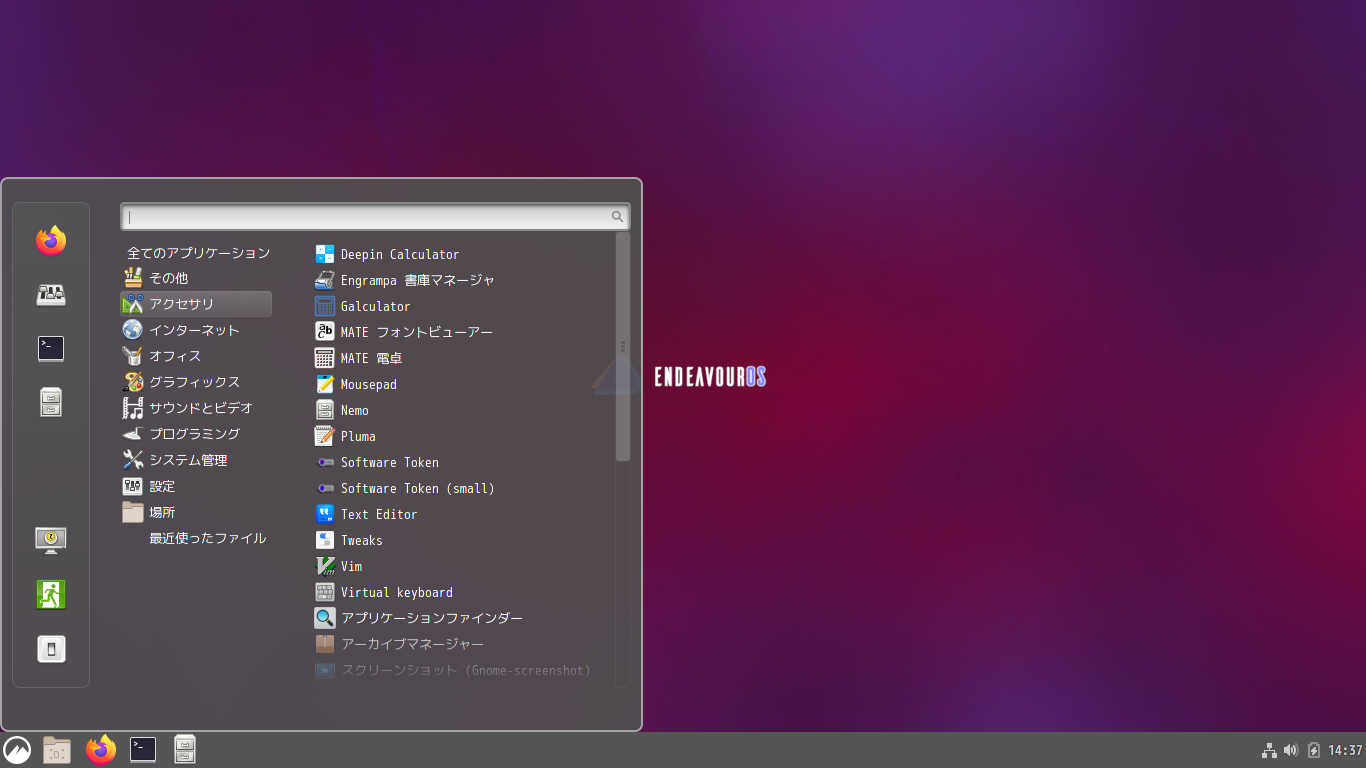The height and width of the screenshot is (768, 1366).
Task: Launch Vim
Action: click(338, 566)
